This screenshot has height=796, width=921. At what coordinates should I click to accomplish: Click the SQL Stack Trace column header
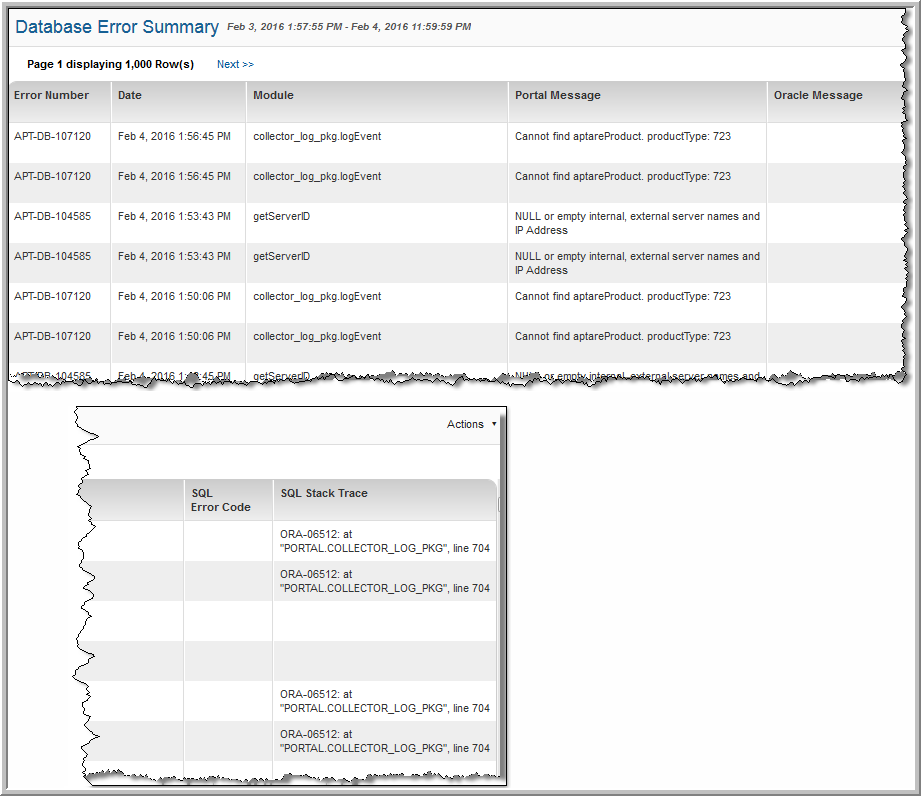click(x=323, y=493)
